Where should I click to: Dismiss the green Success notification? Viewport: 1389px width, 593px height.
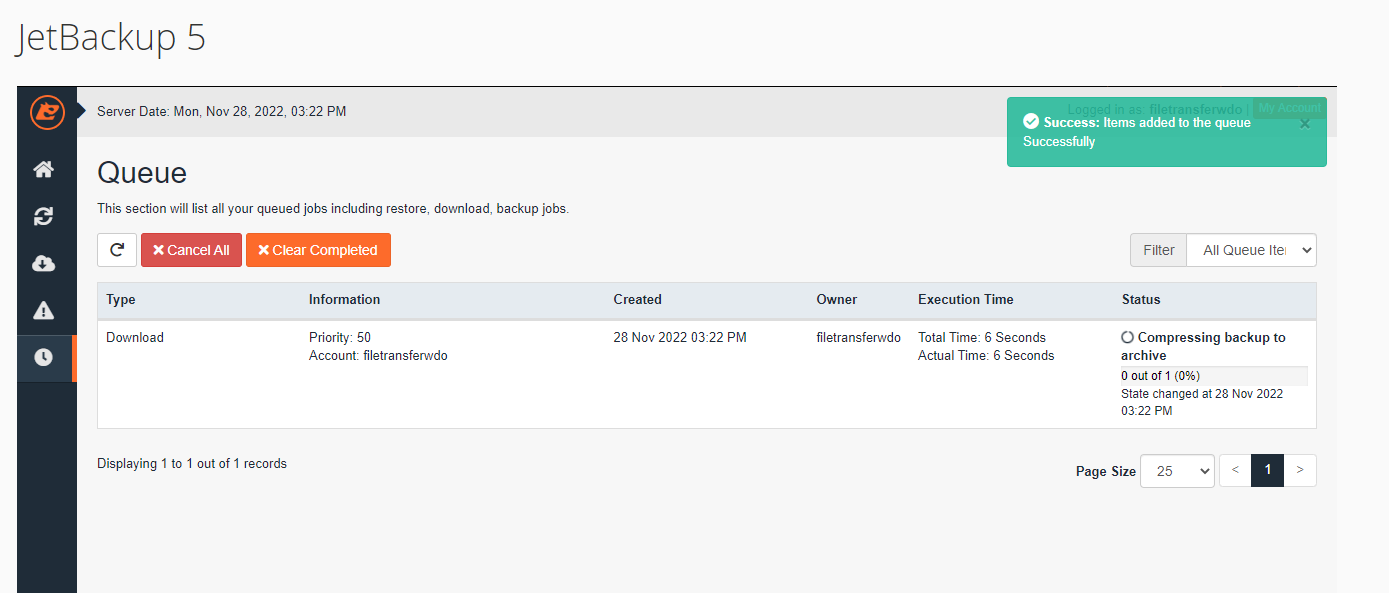[1304, 124]
